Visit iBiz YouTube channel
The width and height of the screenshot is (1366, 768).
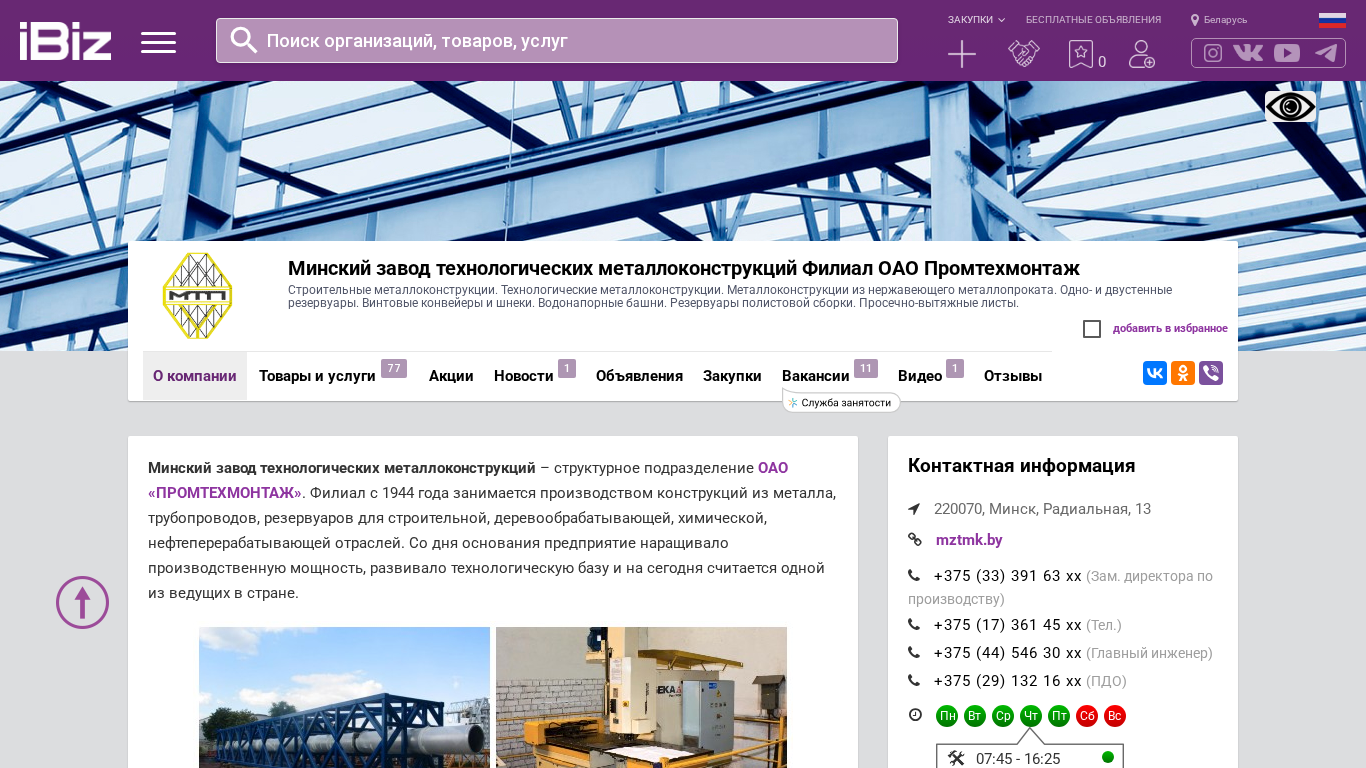click(1287, 53)
